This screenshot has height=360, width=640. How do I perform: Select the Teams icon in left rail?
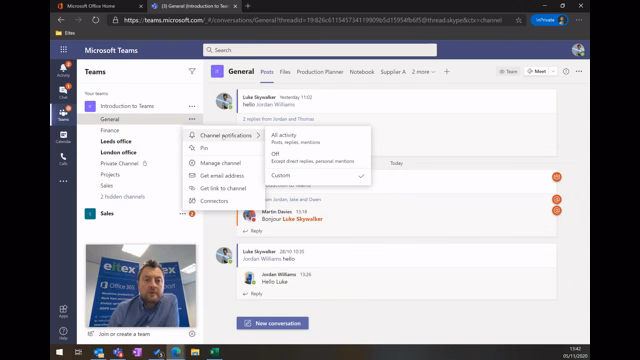point(63,114)
